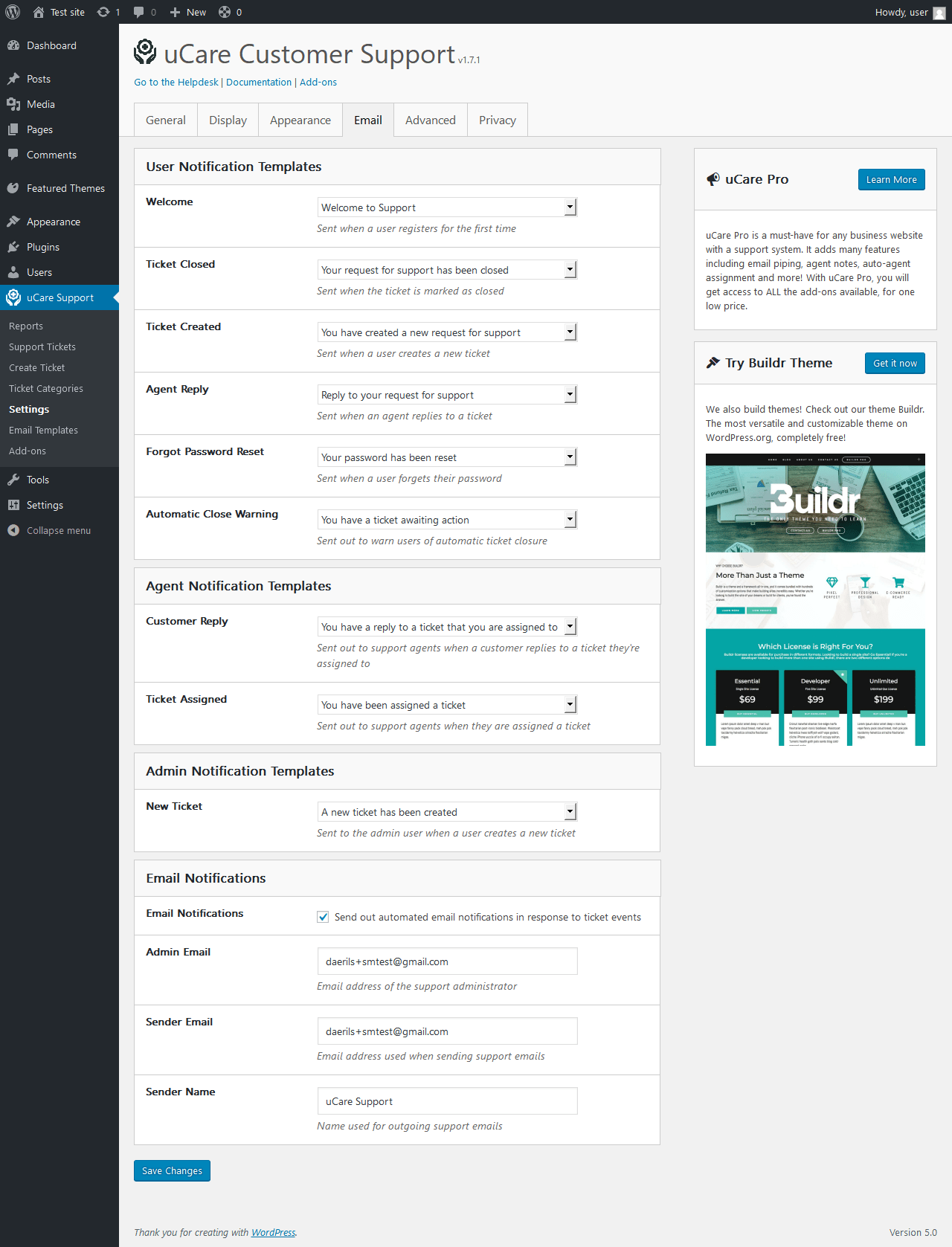Click the Tools wrench icon
952x1247 pixels.
tap(13, 480)
